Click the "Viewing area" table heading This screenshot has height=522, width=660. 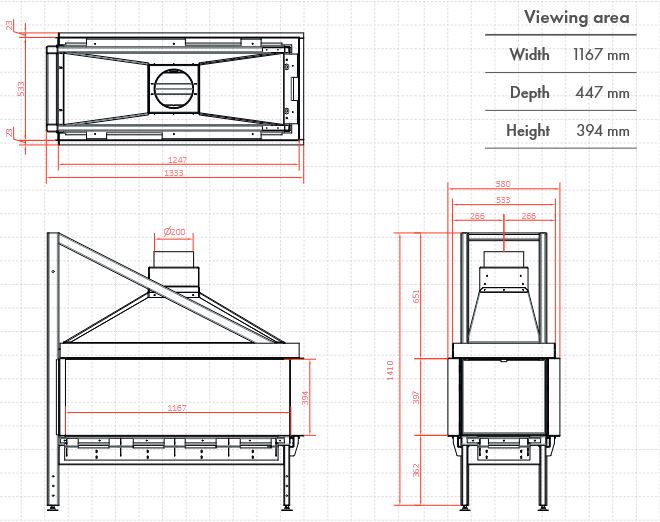[576, 17]
